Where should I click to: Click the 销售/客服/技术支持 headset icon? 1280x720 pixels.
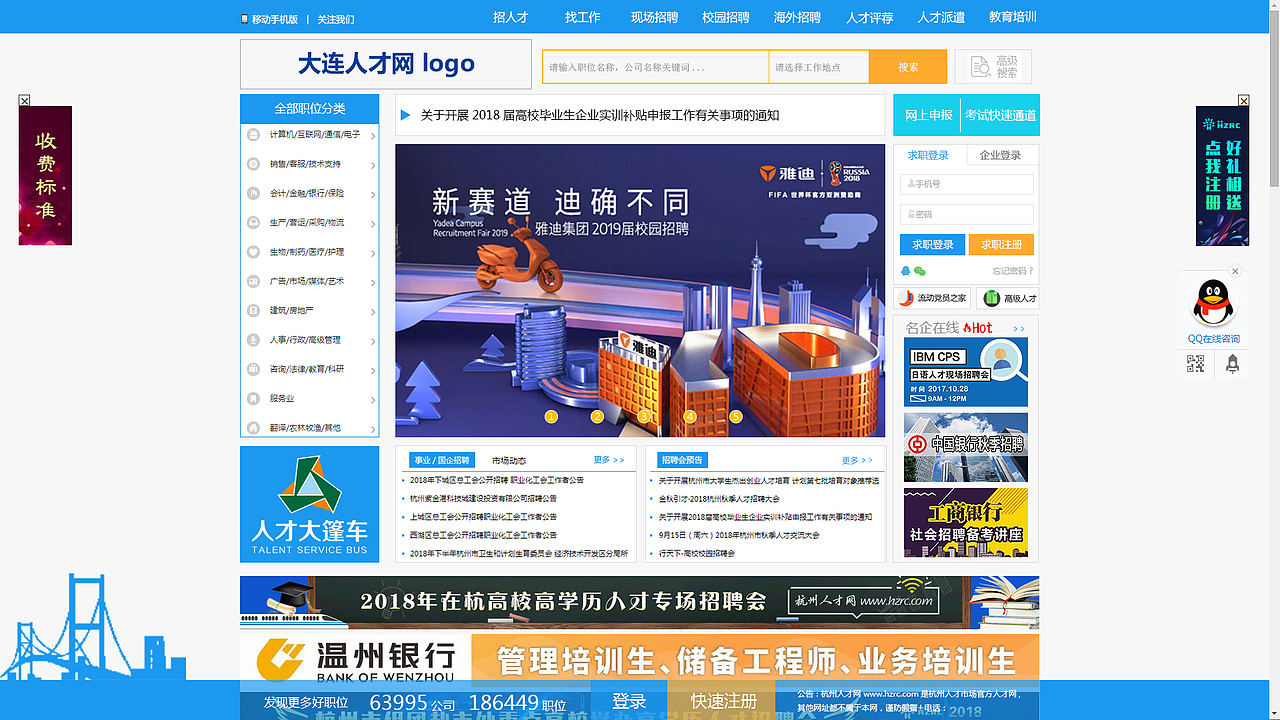click(254, 164)
